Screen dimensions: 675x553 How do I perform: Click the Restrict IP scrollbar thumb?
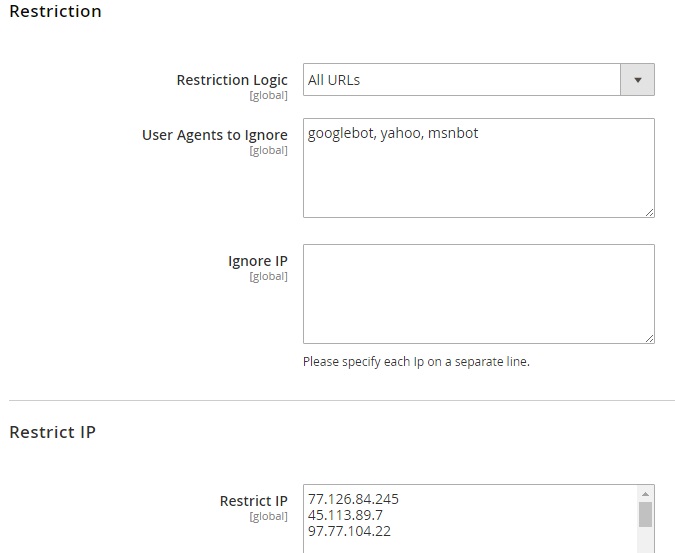[x=646, y=514]
